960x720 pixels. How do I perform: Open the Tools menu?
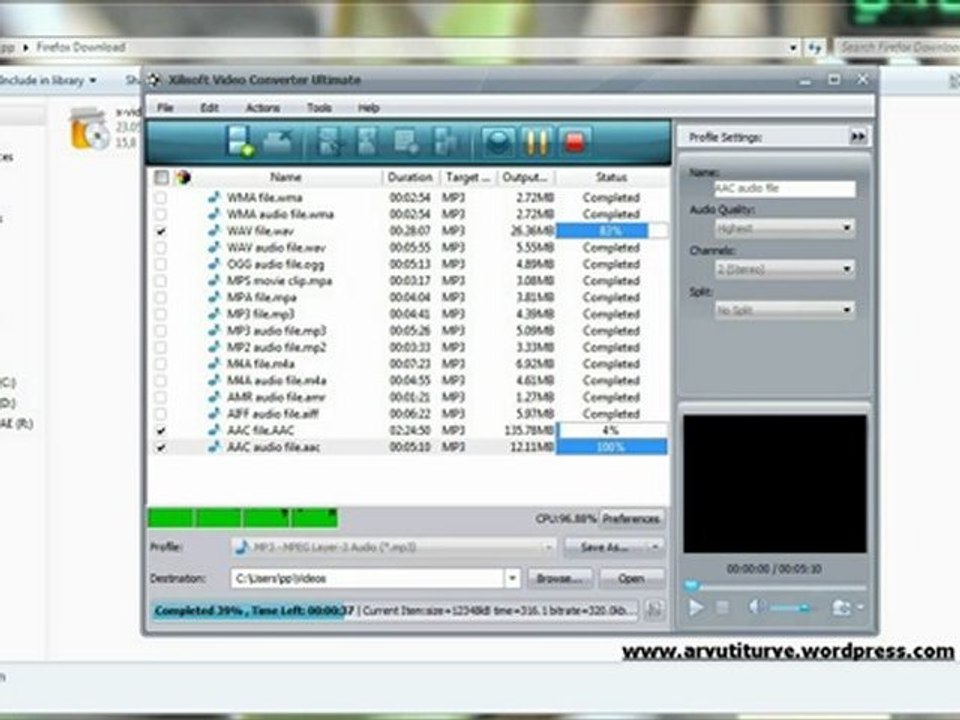[x=319, y=108]
